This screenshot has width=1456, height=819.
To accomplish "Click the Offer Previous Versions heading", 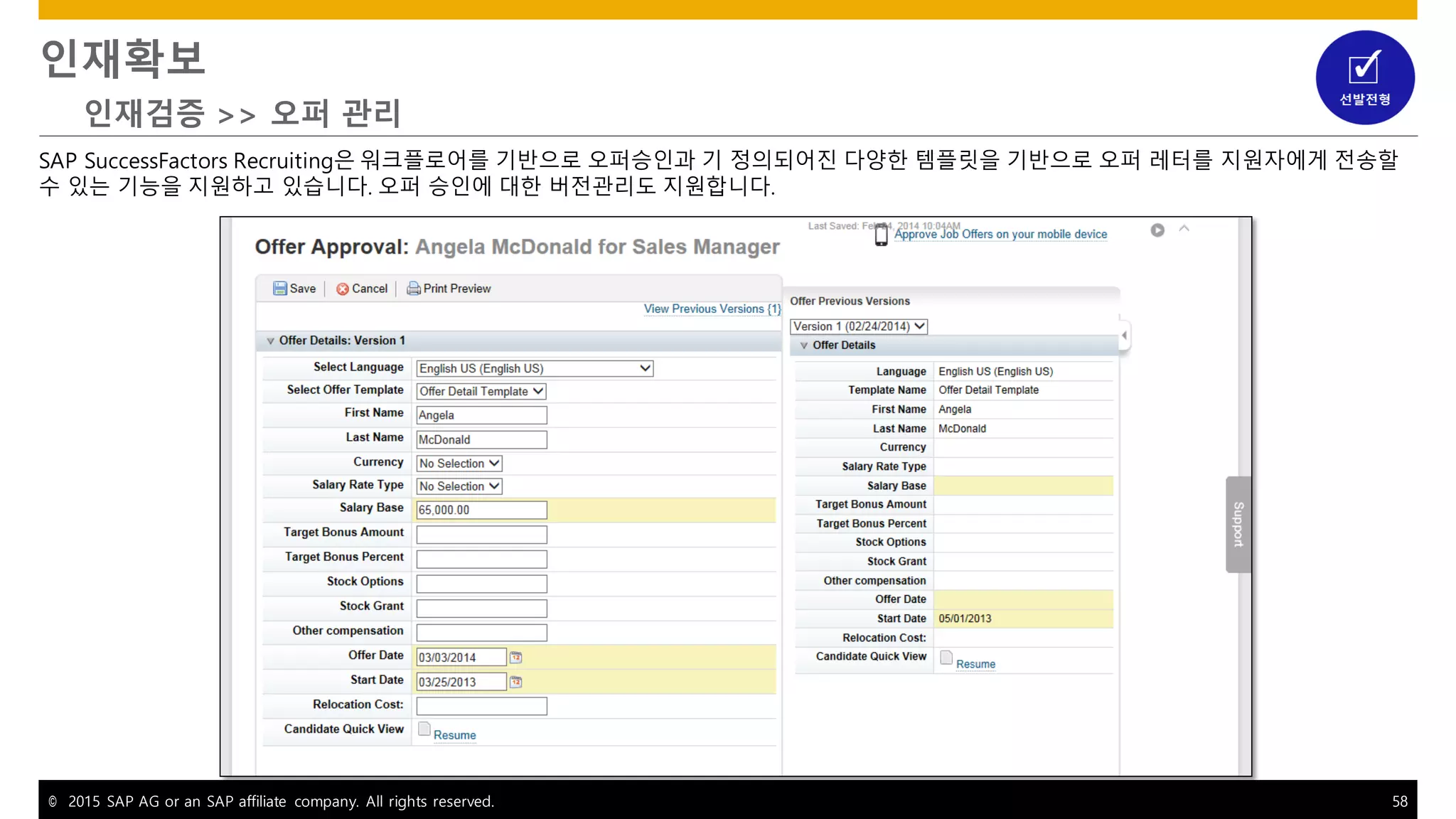I will pyautogui.click(x=850, y=301).
